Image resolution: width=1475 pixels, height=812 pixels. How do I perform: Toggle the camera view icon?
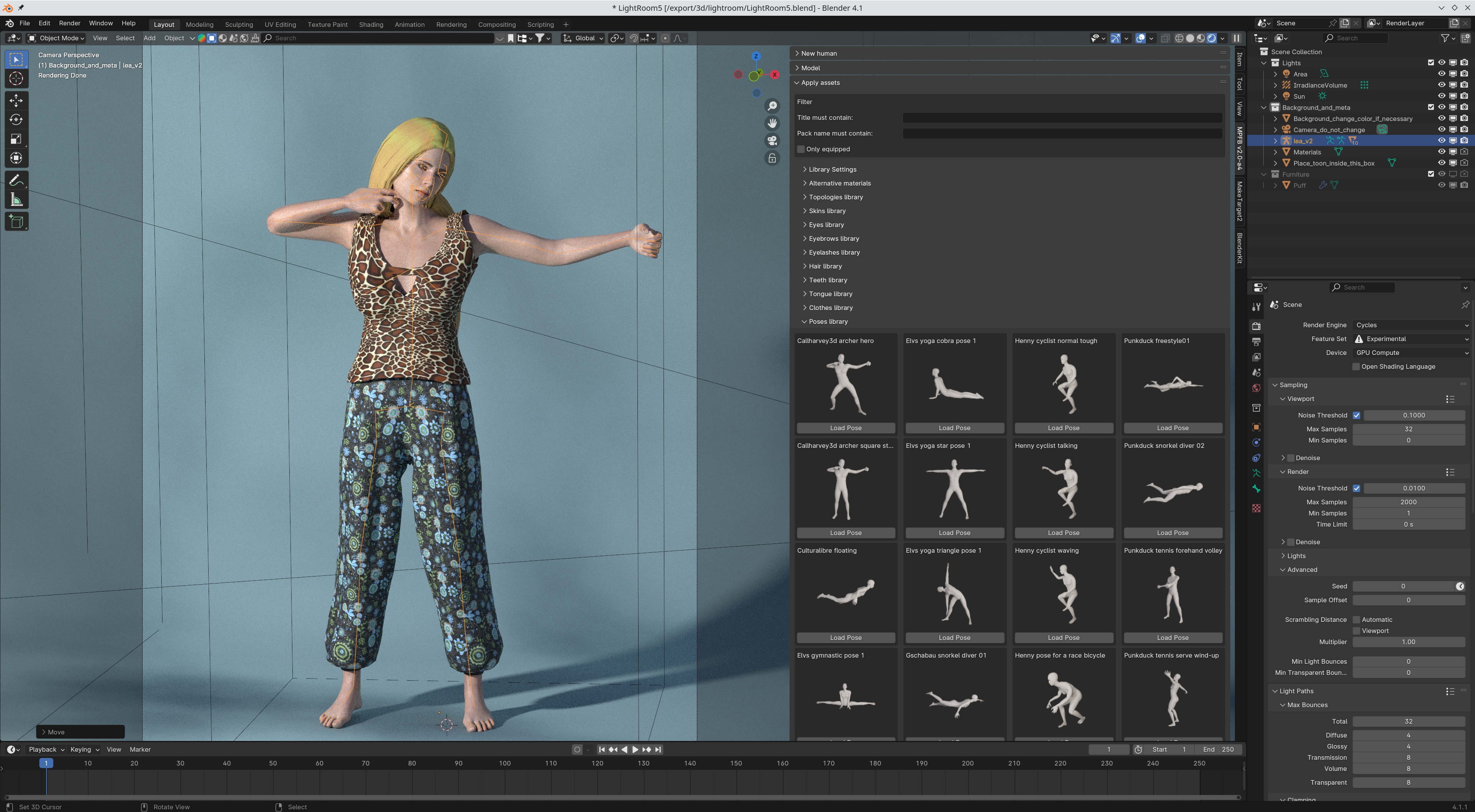(772, 141)
